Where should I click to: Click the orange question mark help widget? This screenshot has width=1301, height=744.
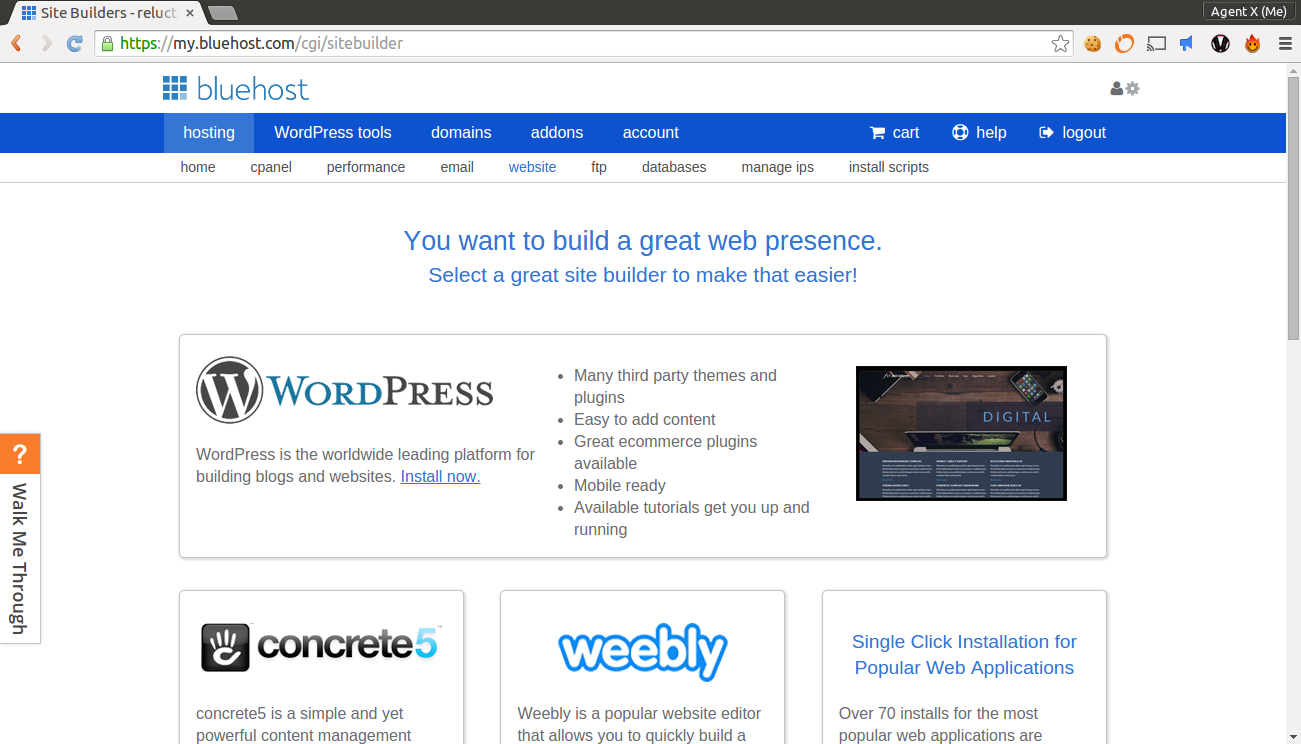coord(20,454)
